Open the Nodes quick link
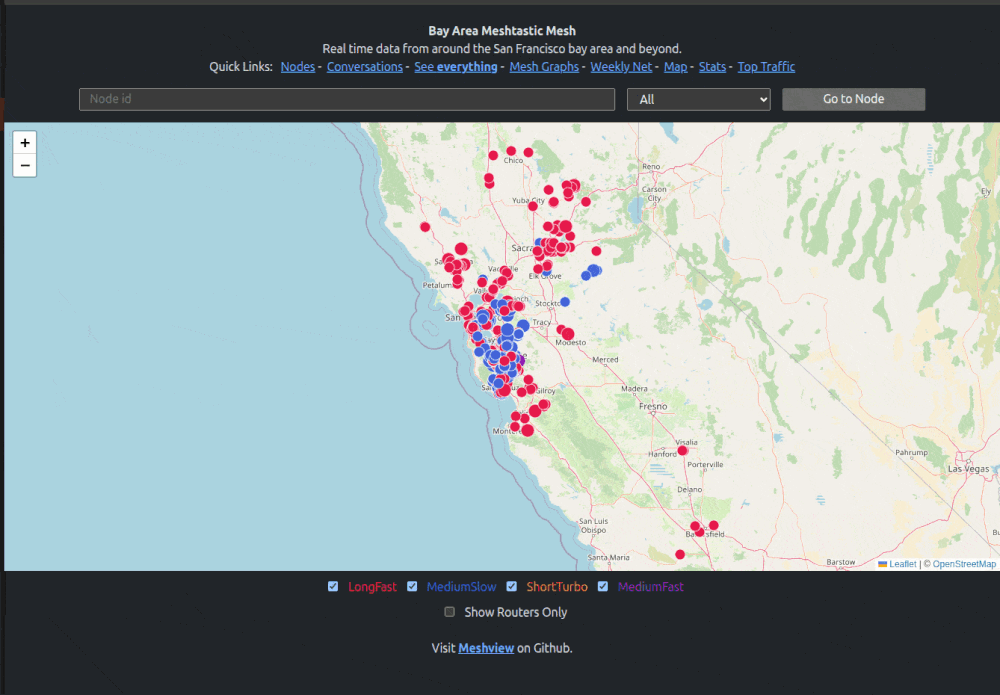The width and height of the screenshot is (1000, 695). tap(297, 67)
